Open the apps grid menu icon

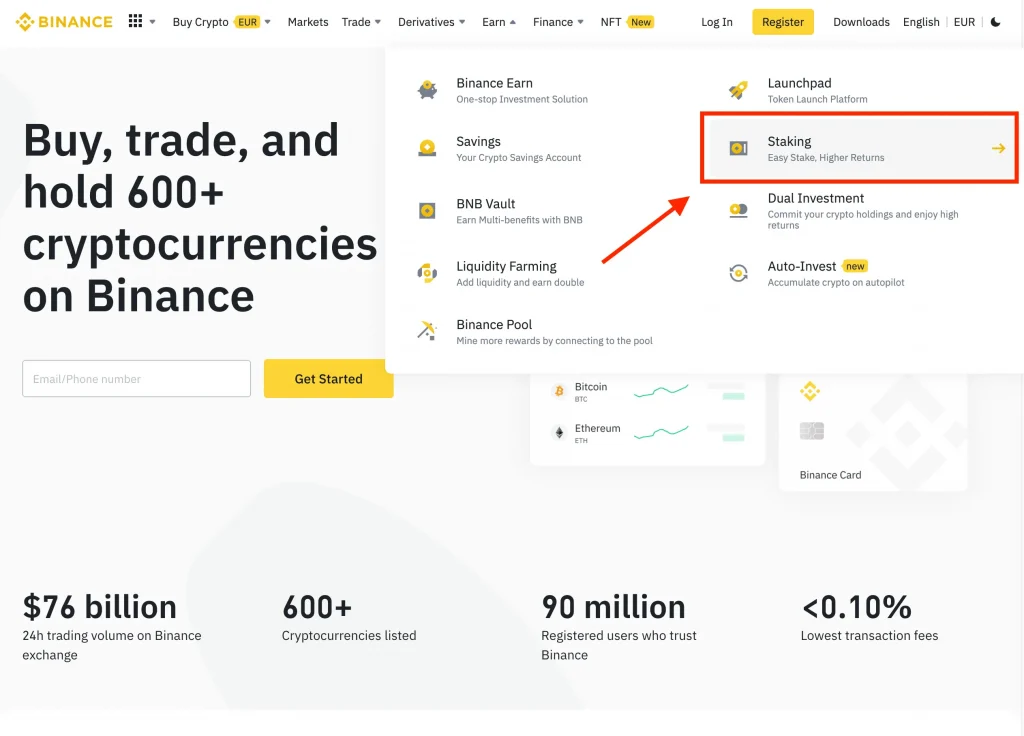coord(136,22)
